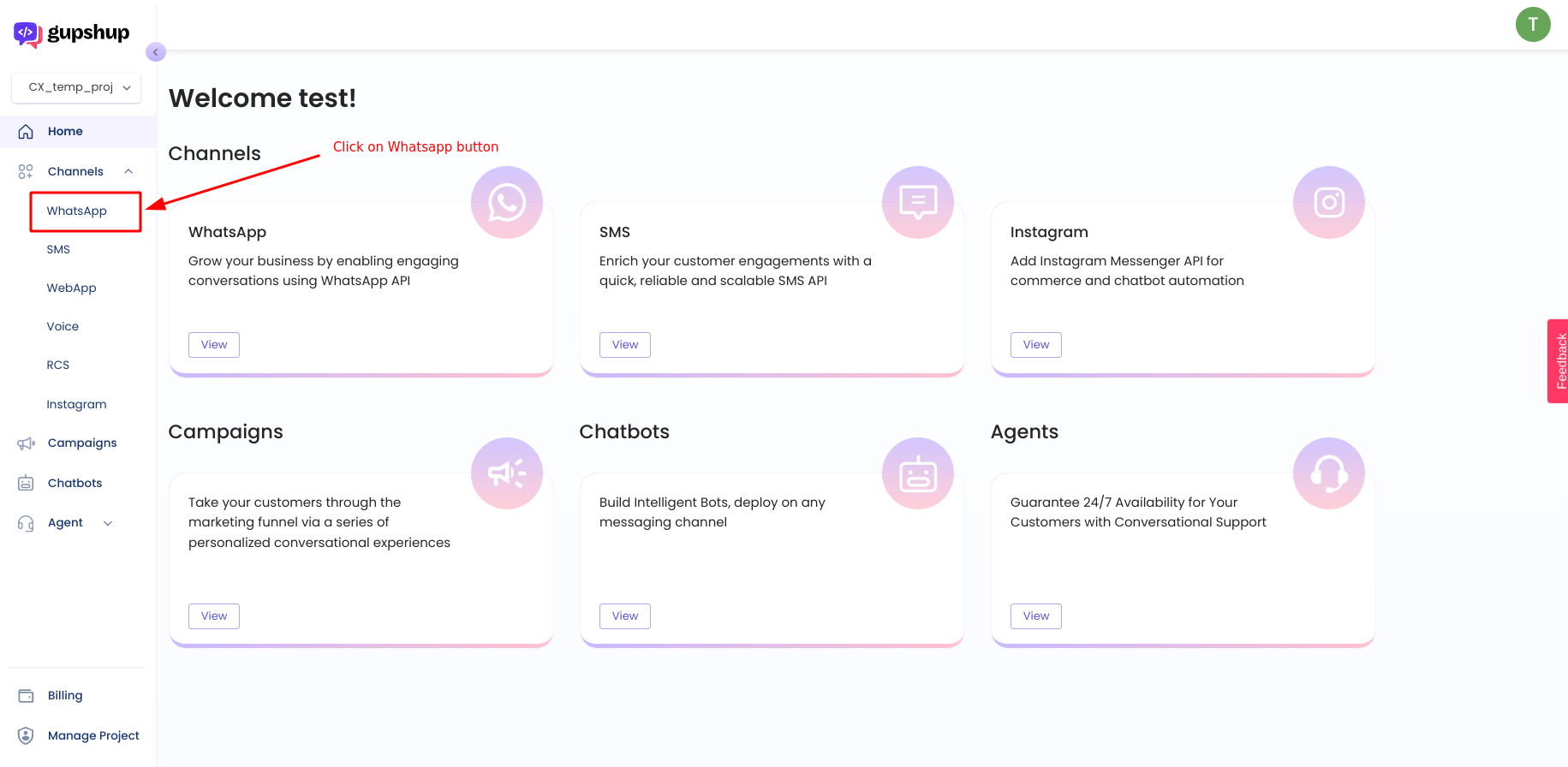Viewport: 1568px width, 767px height.
Task: Click the Campaigns card megaphone icon
Action: (507, 473)
